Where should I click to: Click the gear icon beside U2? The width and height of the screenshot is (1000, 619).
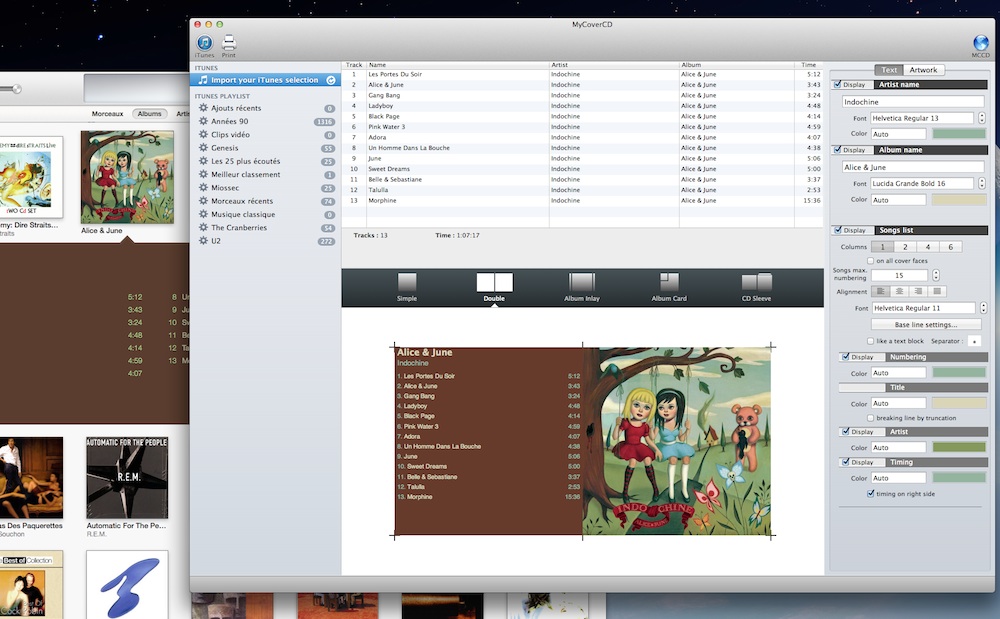tap(203, 241)
